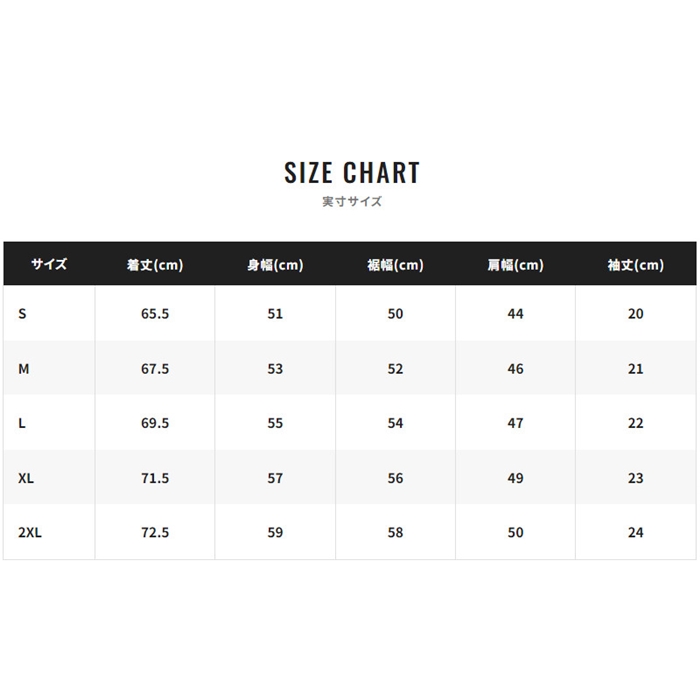Select the 肩幅(cm) column header
Image resolution: width=700 pixels, height=700 pixels.
pyautogui.click(x=515, y=265)
